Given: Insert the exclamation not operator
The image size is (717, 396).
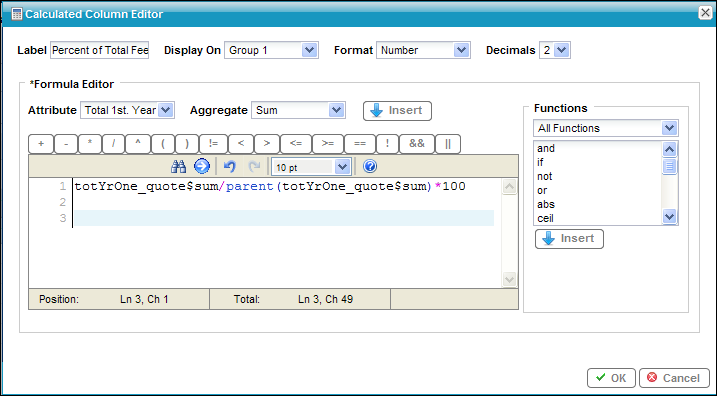Looking at the screenshot, I should [x=387, y=144].
